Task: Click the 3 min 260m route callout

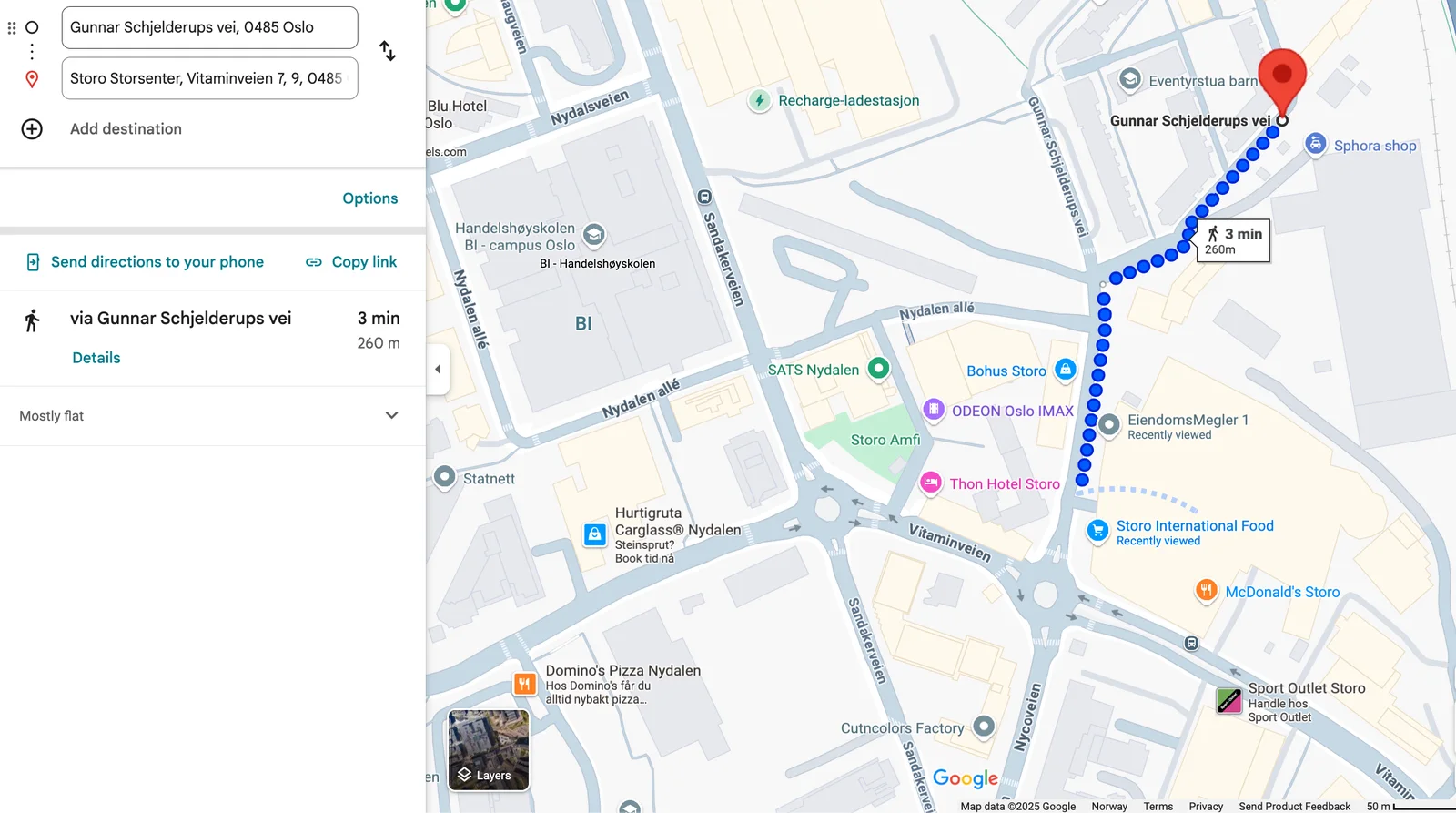Action: tap(1233, 240)
